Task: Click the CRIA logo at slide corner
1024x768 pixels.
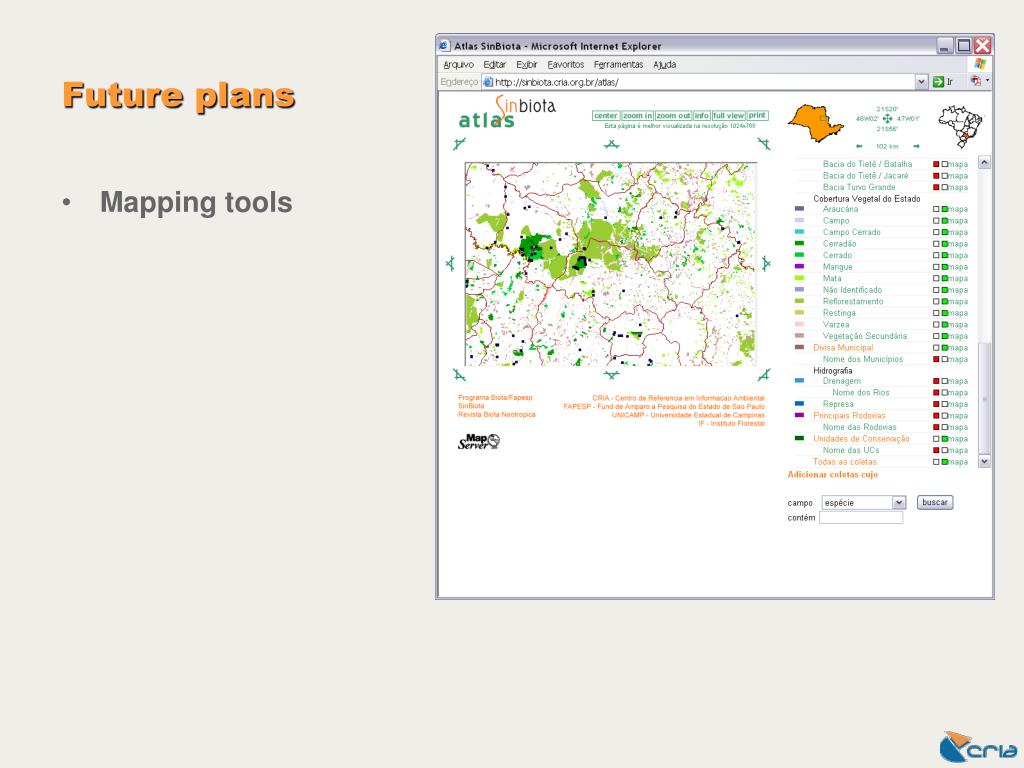Action: pos(978,746)
